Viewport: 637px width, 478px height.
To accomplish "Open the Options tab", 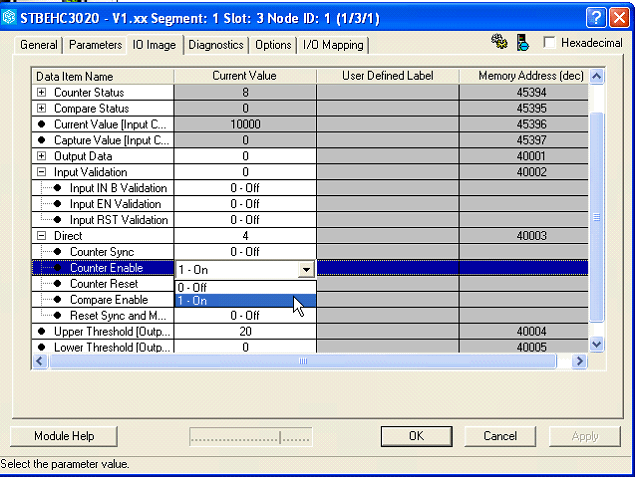I will [273, 45].
